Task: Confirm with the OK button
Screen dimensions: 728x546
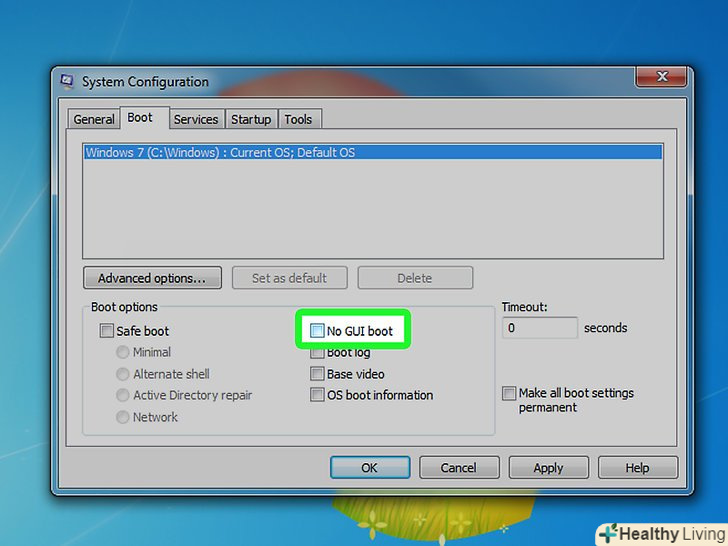Action: pyautogui.click(x=370, y=468)
